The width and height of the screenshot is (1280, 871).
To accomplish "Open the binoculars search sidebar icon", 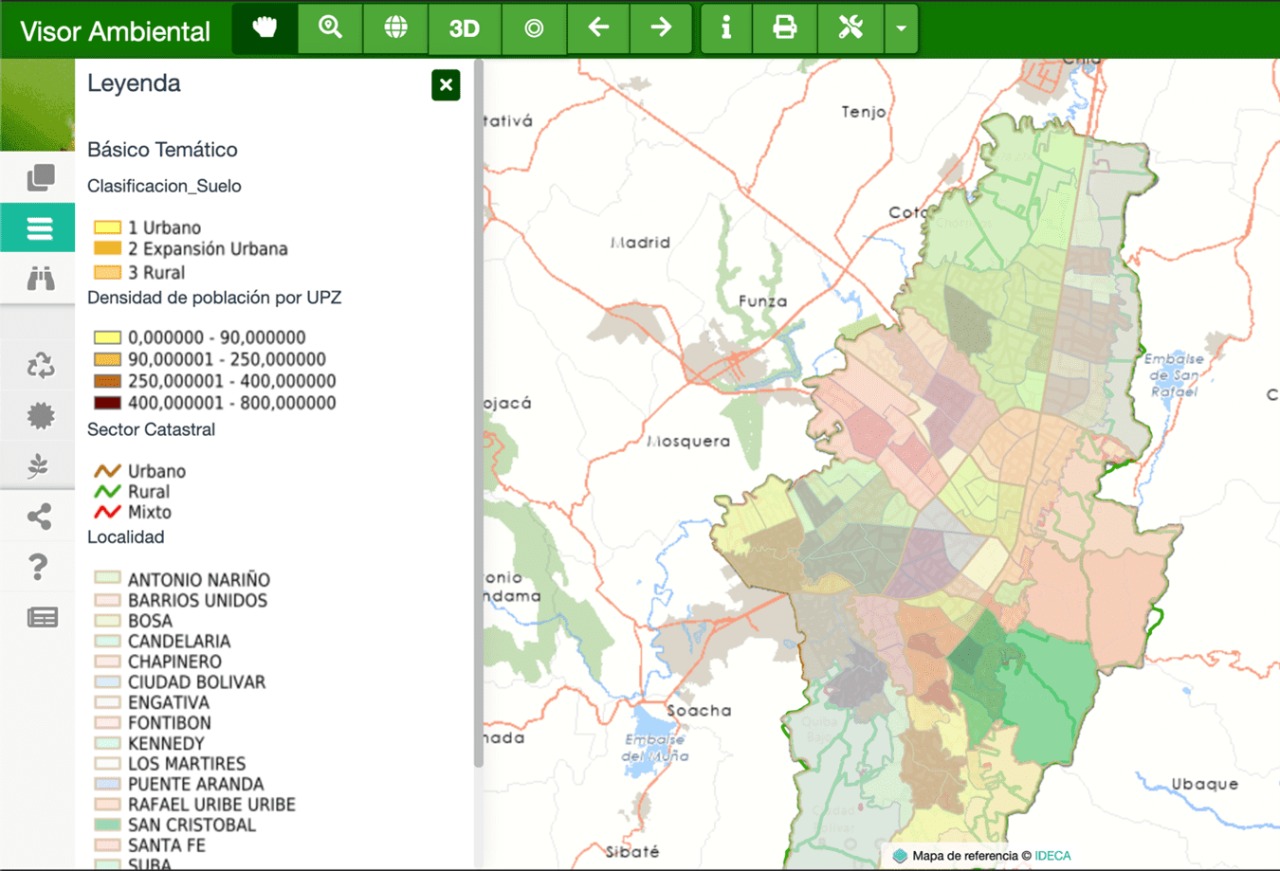I will 40,279.
